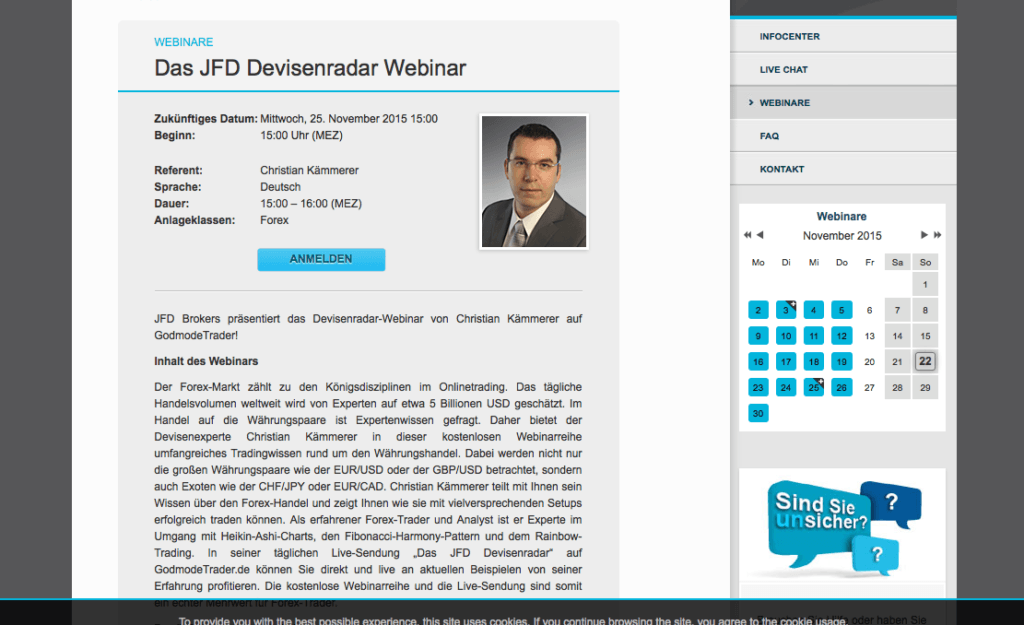Click day 6 in the calendar
This screenshot has height=625, width=1024.
pyautogui.click(x=870, y=310)
